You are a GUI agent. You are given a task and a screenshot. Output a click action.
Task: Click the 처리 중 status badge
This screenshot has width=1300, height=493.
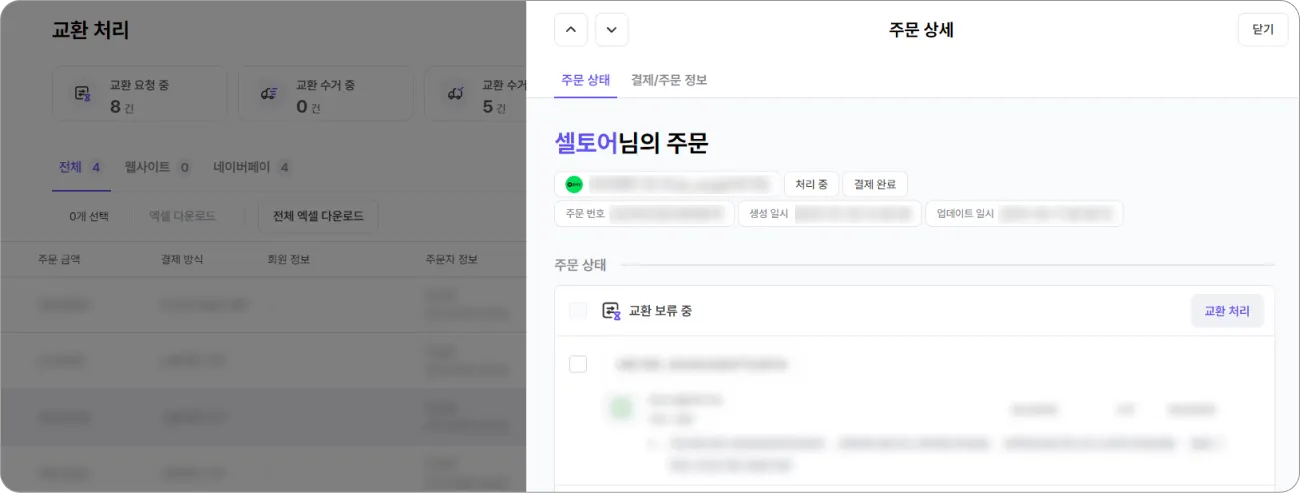coord(811,184)
